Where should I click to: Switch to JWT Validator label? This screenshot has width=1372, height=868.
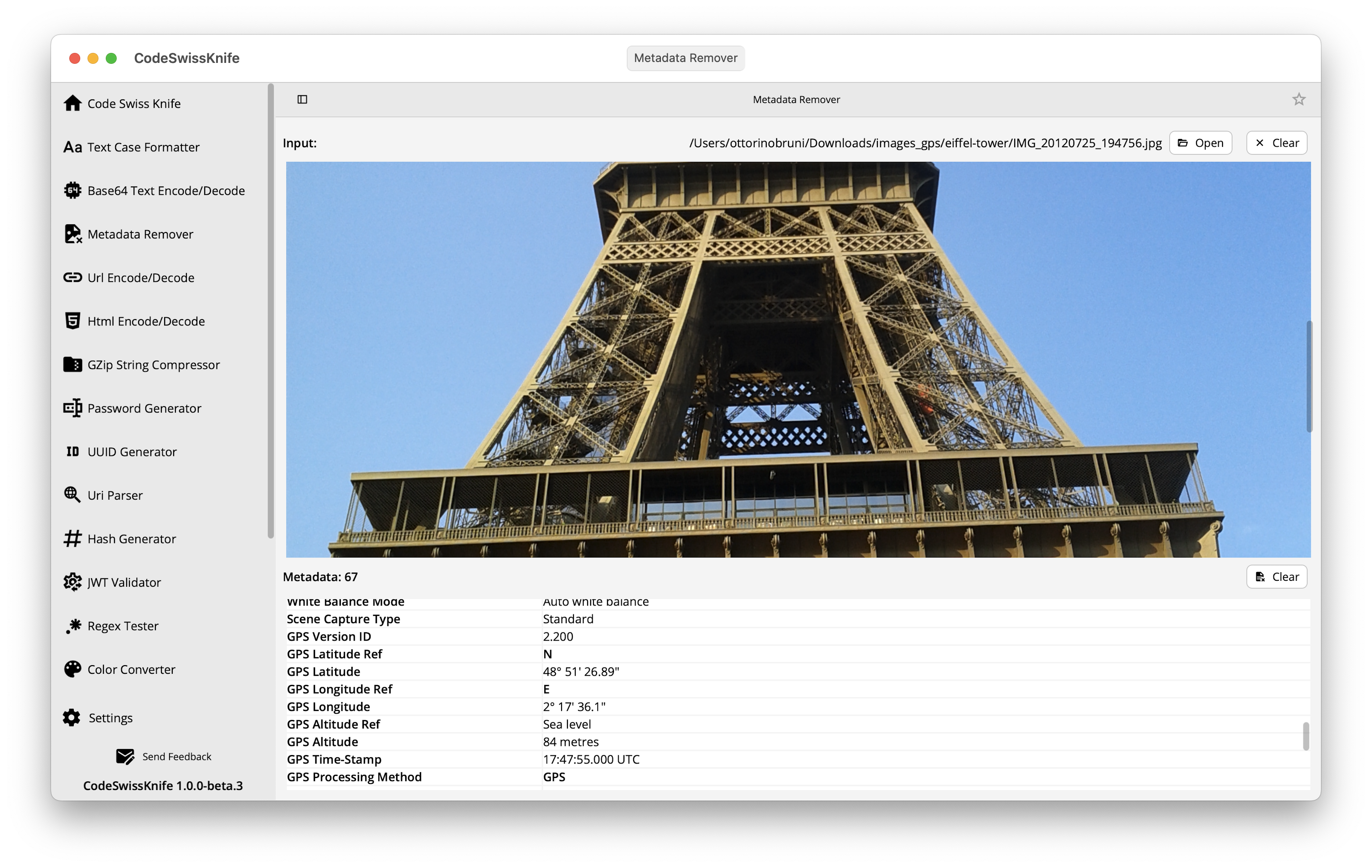tap(124, 582)
